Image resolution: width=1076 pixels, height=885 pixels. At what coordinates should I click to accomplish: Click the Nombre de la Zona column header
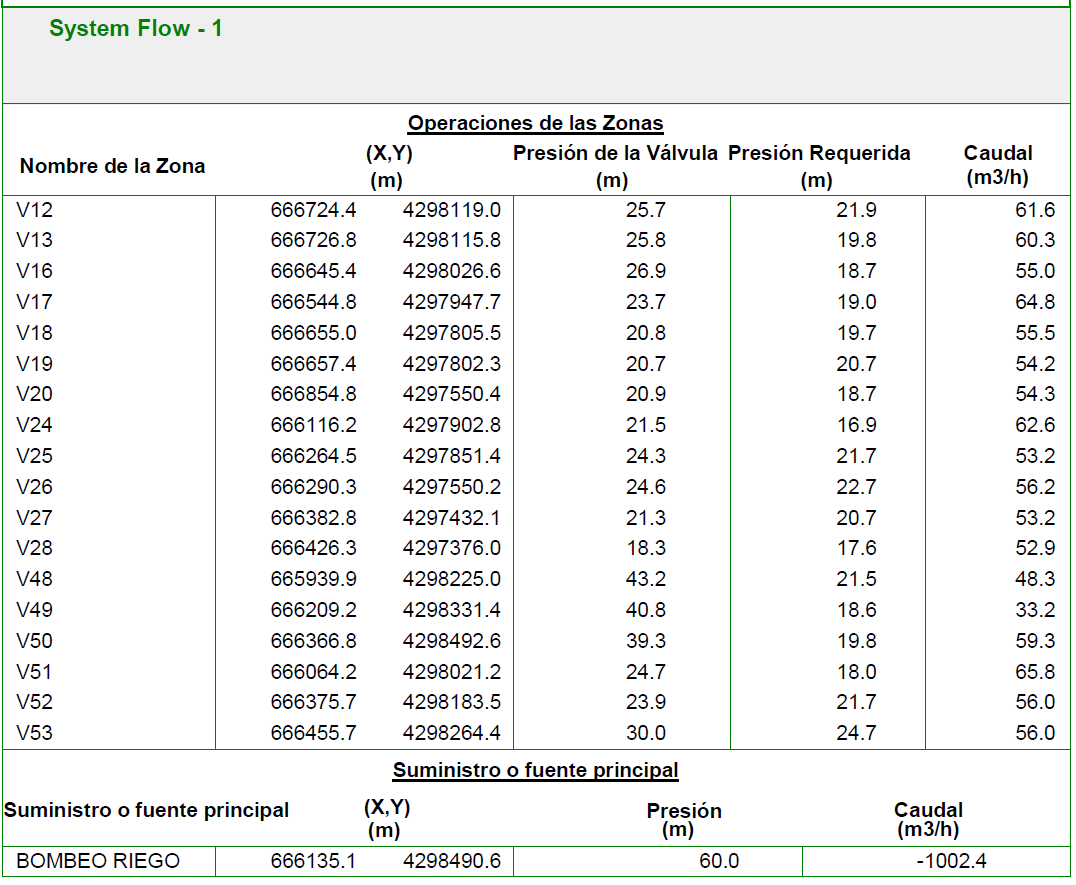tap(112, 166)
